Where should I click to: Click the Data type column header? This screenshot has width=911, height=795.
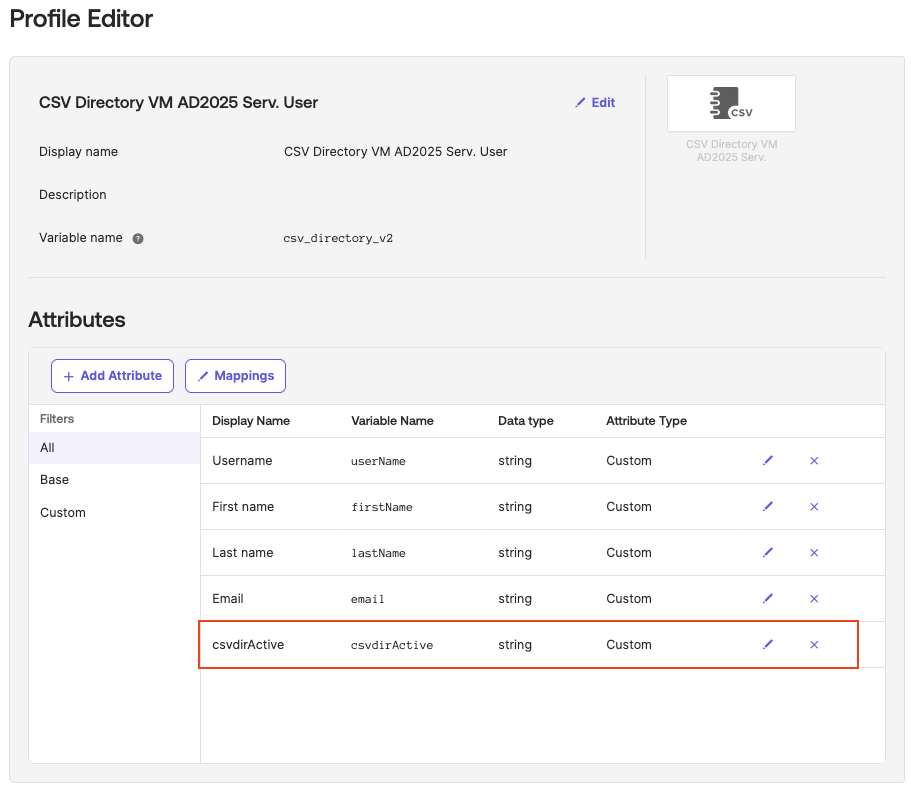526,421
